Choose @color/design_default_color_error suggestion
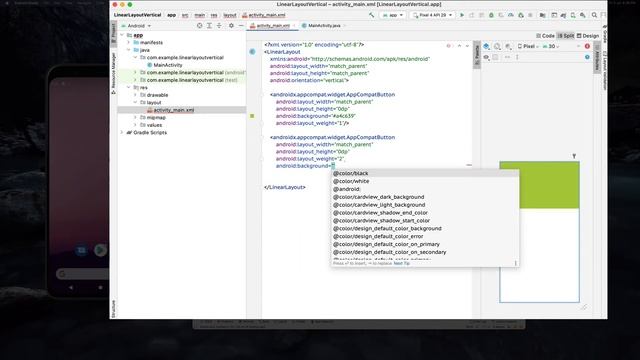Image resolution: width=640 pixels, height=360 pixels. click(424, 236)
